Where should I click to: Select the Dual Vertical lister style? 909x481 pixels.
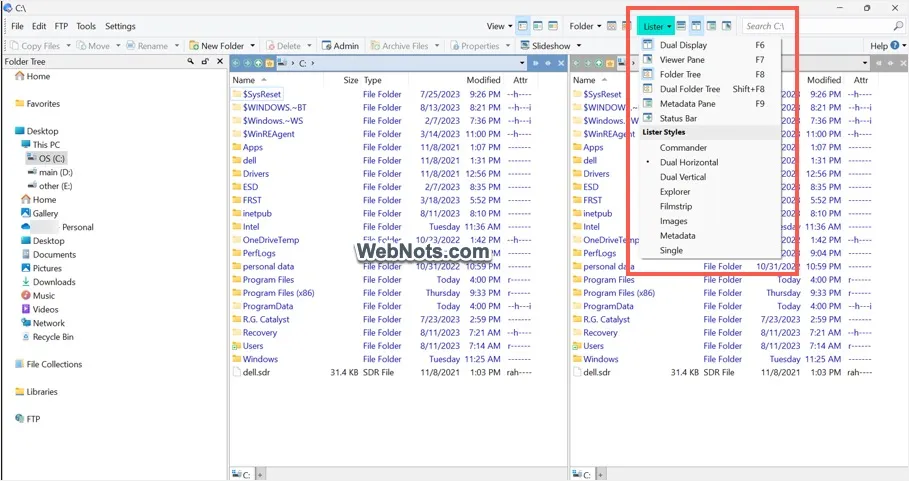pos(683,177)
